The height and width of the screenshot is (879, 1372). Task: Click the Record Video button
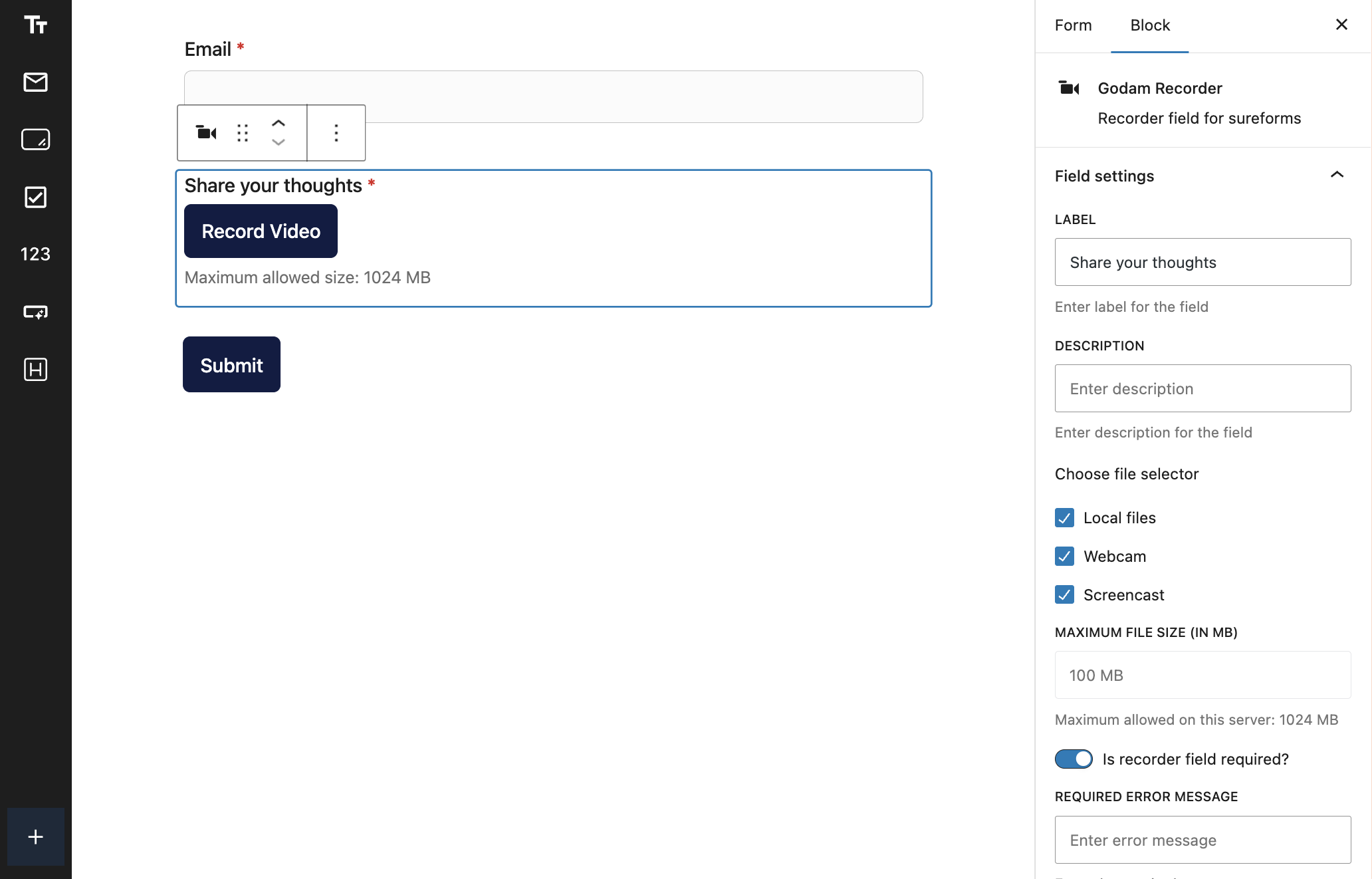[261, 231]
